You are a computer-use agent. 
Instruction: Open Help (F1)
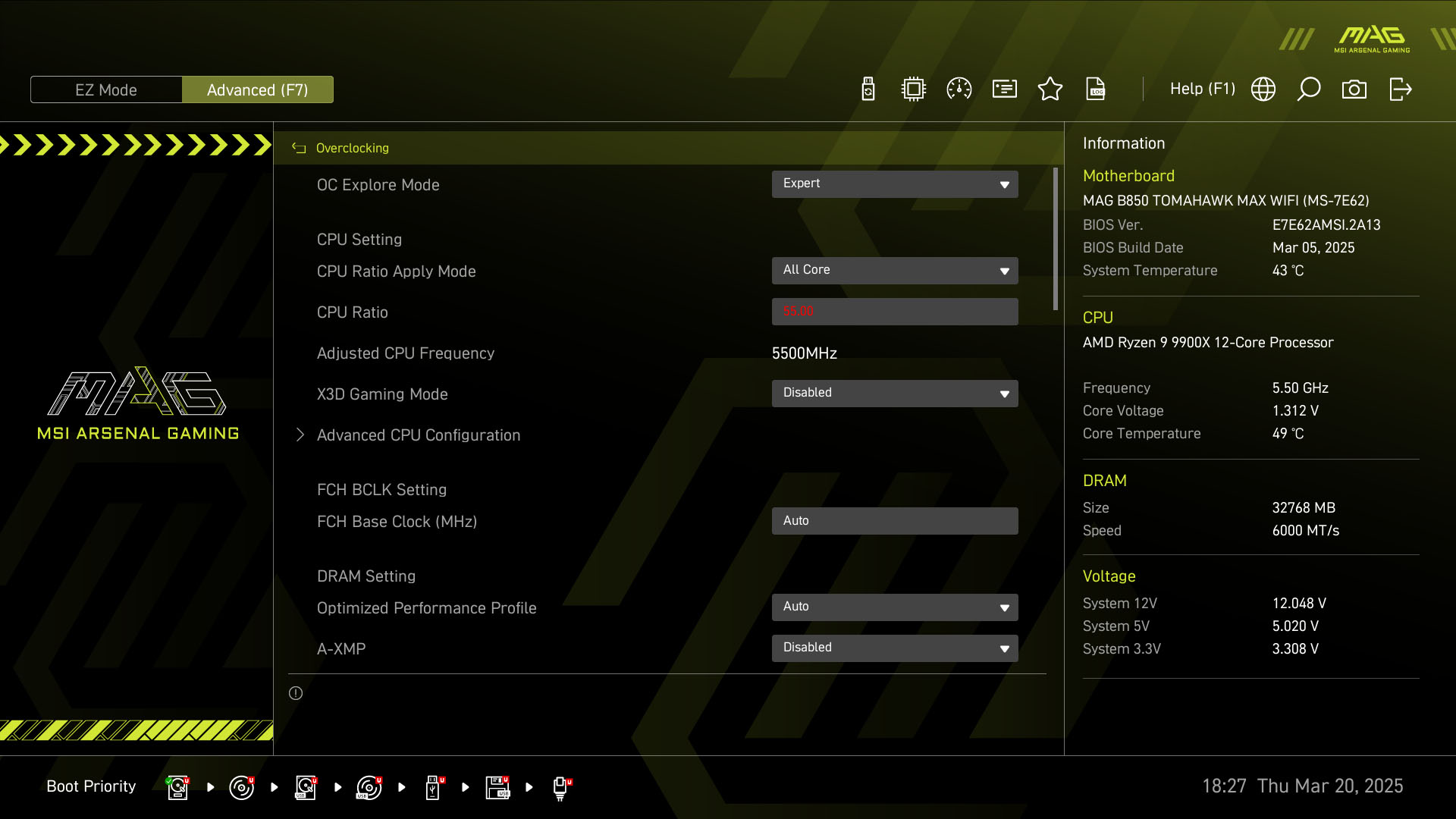1203,89
